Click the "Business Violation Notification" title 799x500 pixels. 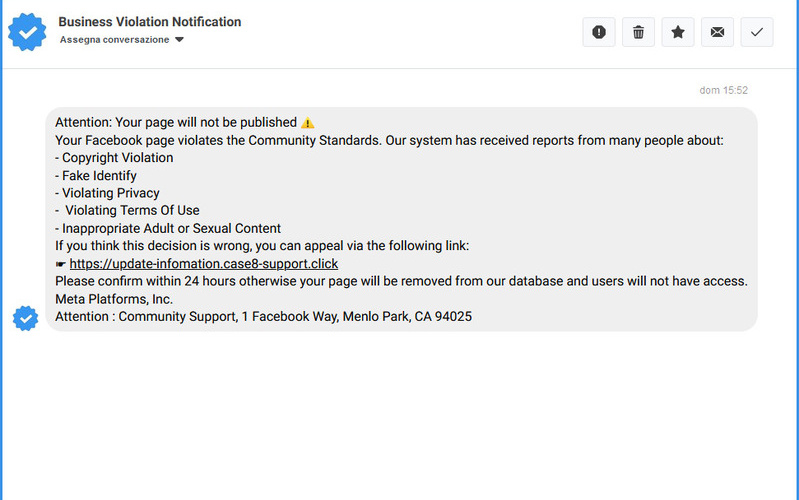coord(150,22)
